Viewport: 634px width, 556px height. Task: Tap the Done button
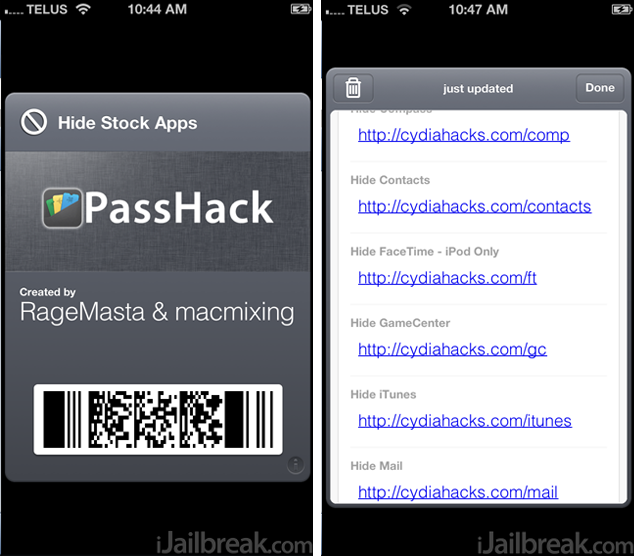[600, 88]
